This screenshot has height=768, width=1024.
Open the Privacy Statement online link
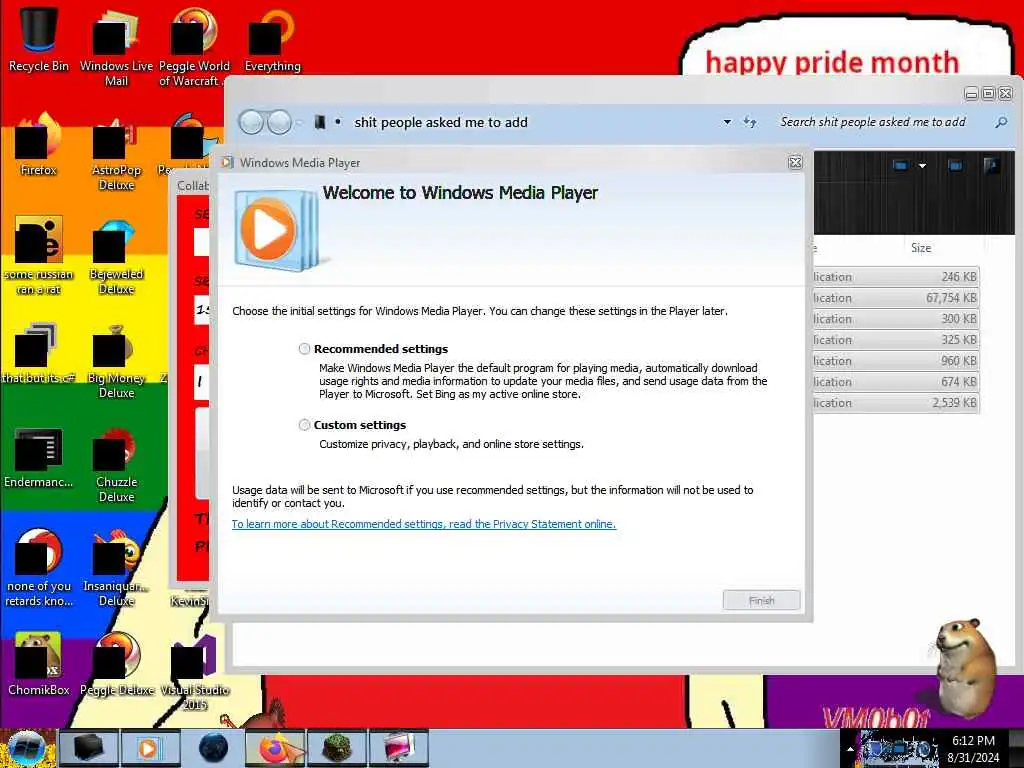[x=424, y=524]
